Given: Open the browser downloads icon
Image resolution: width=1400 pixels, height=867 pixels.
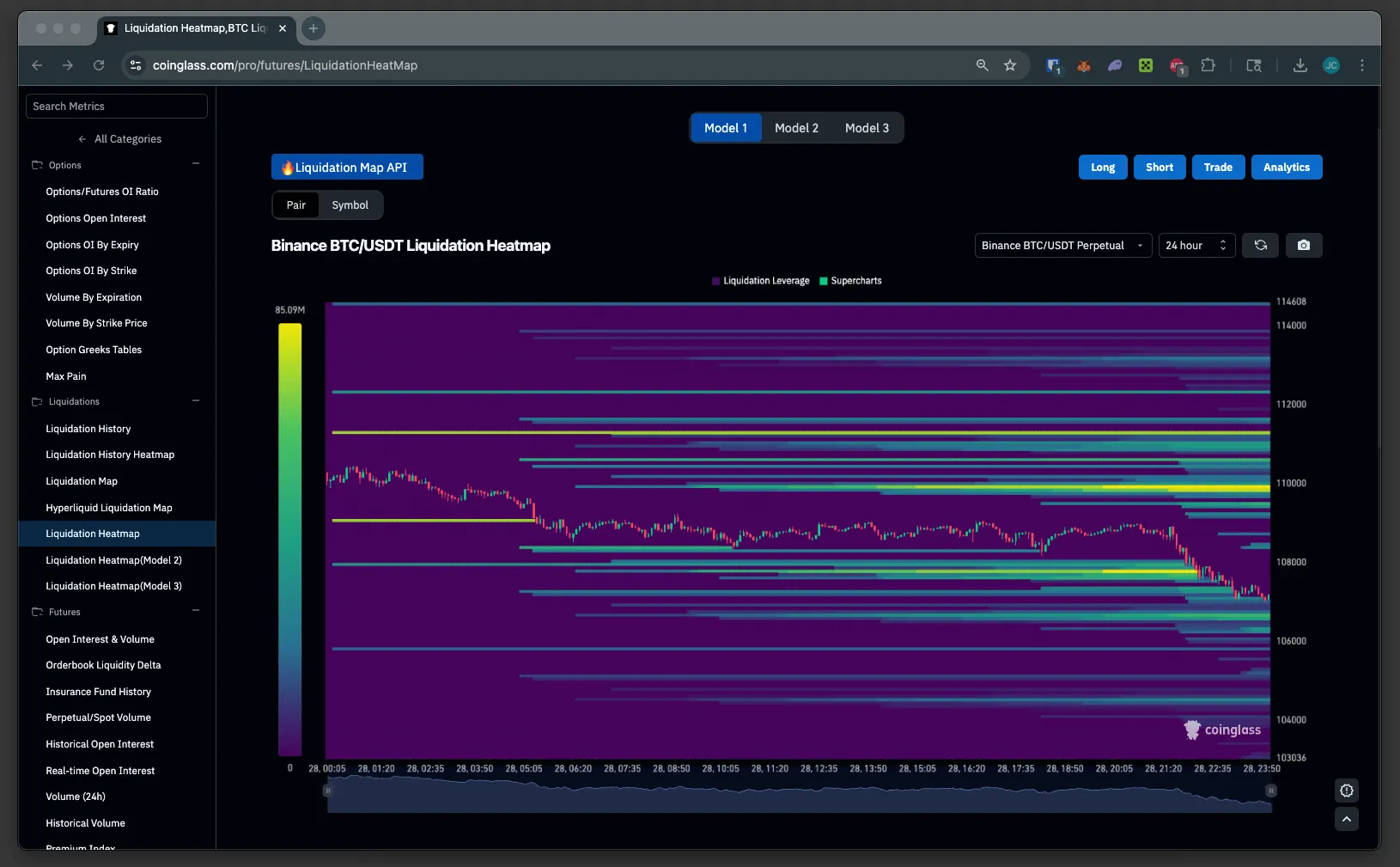Looking at the screenshot, I should (x=1300, y=65).
